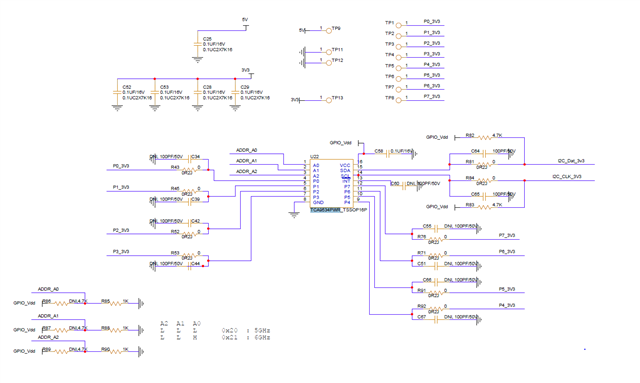Select capacitor C39 symbol

[190, 202]
